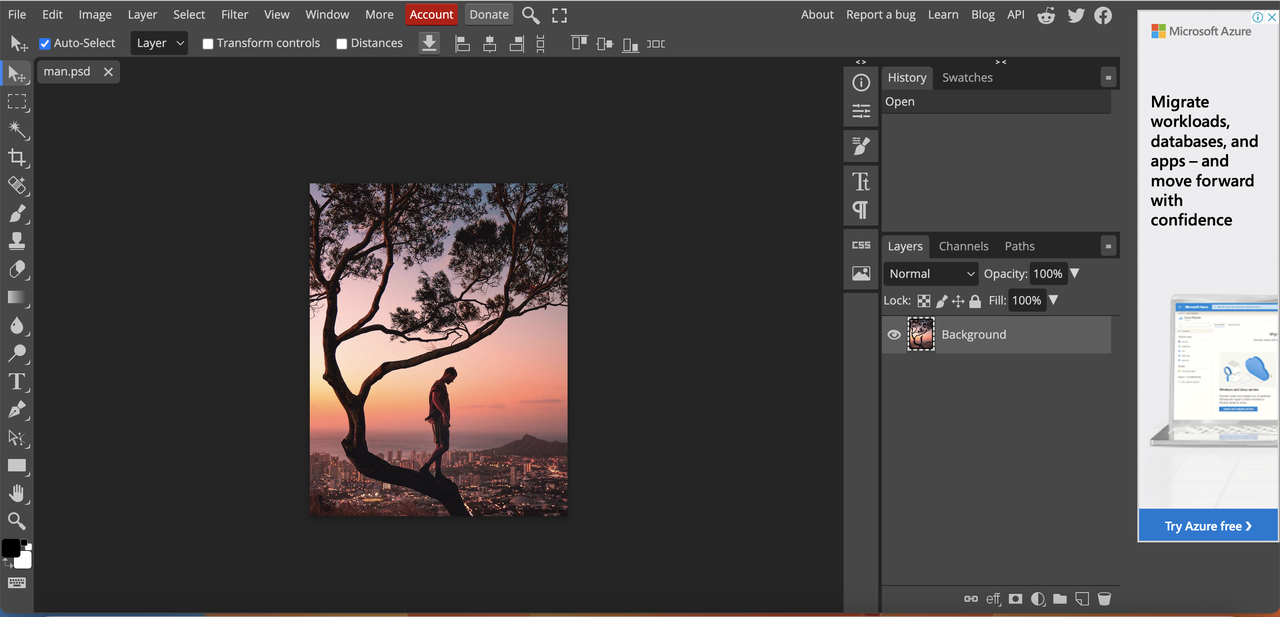Switch to the Swatches tab
Image resolution: width=1280 pixels, height=617 pixels.
click(967, 78)
